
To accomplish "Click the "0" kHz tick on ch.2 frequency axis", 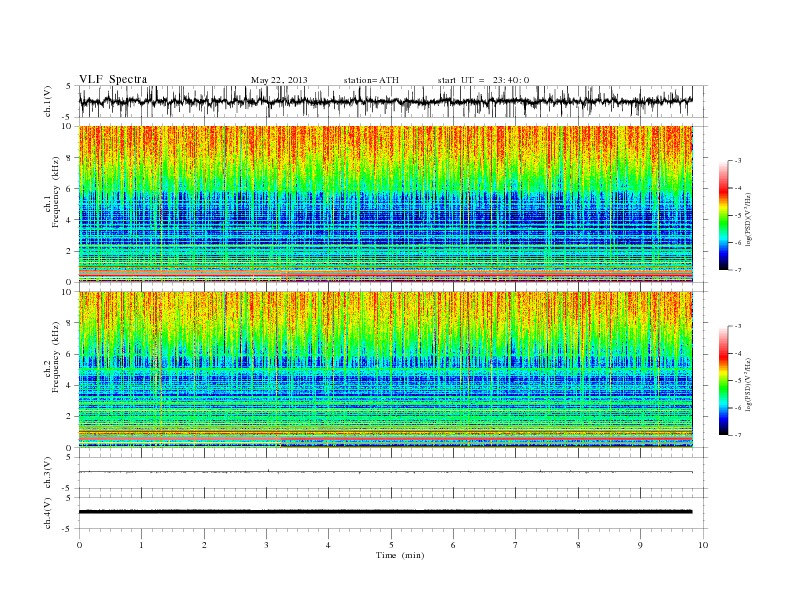I will tap(70, 447).
